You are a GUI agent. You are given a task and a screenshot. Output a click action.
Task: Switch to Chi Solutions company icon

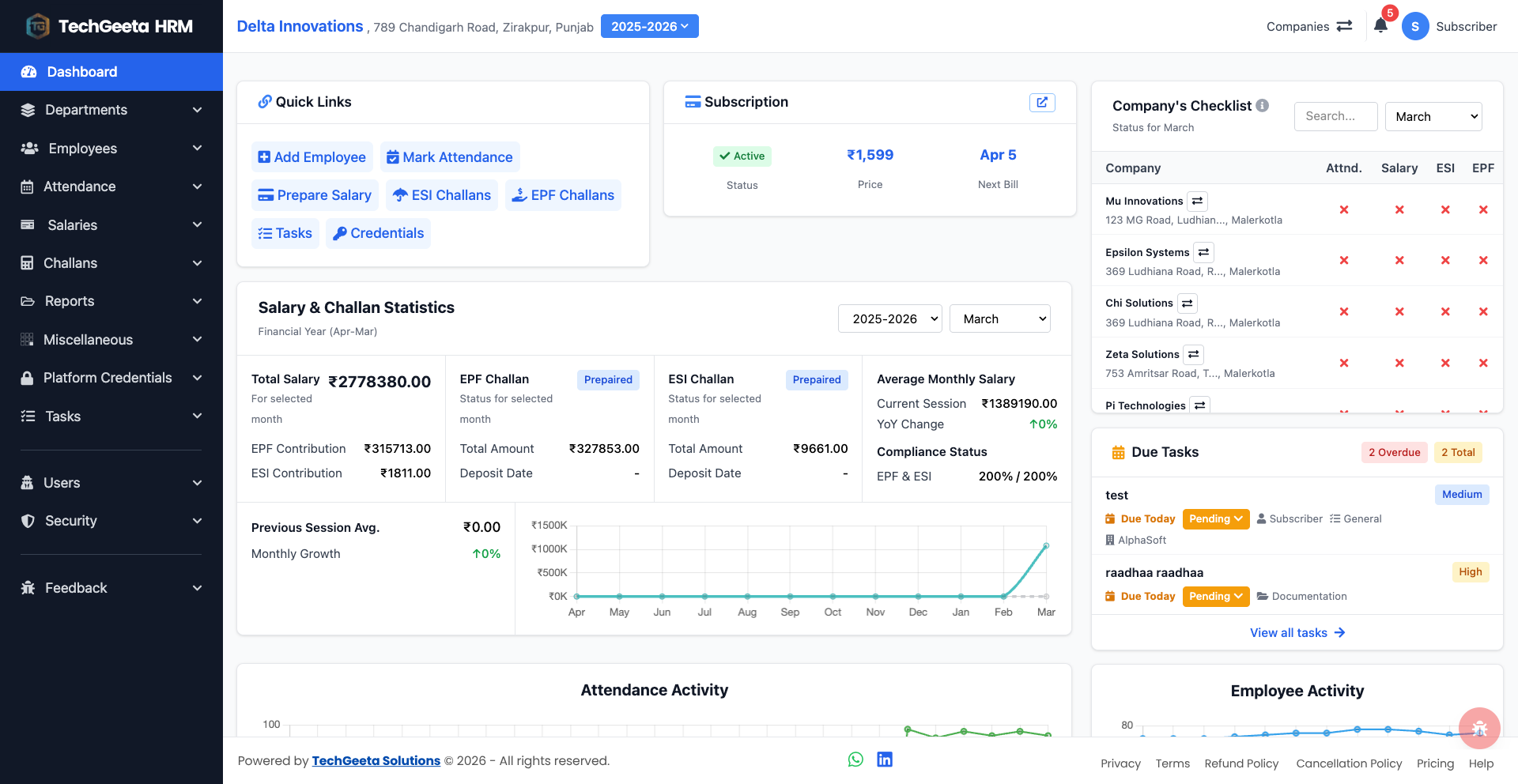[1187, 303]
